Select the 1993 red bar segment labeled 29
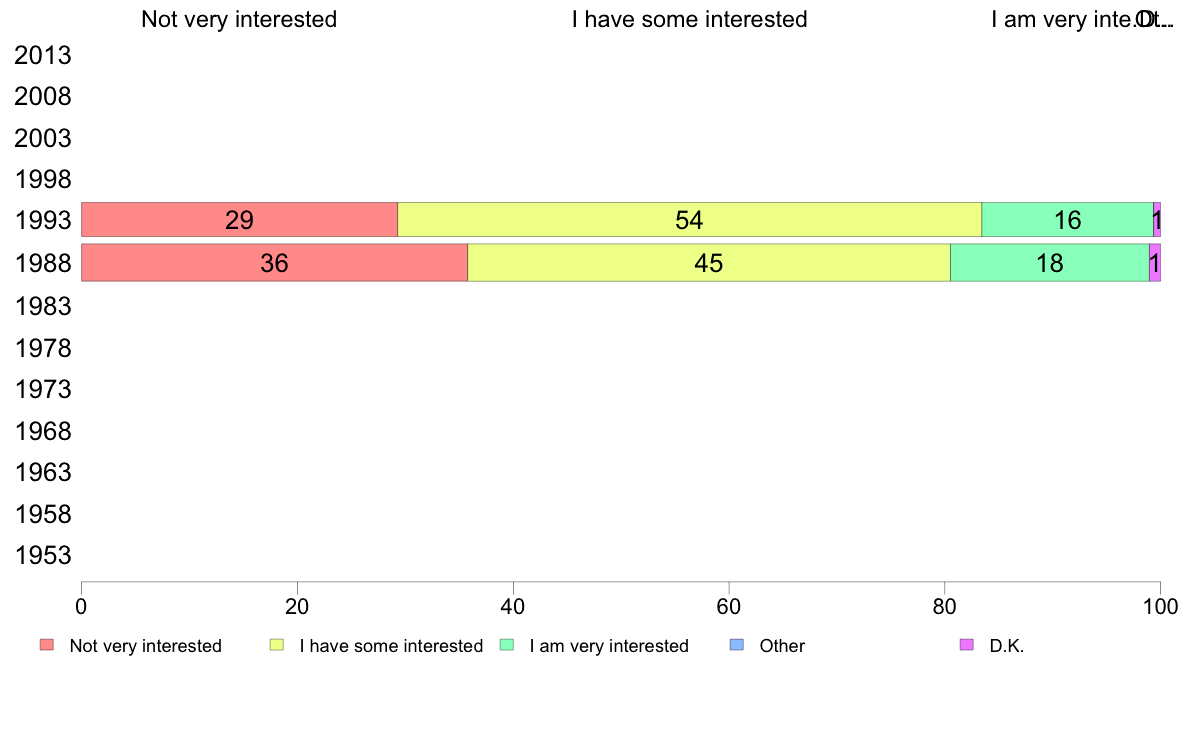 239,220
